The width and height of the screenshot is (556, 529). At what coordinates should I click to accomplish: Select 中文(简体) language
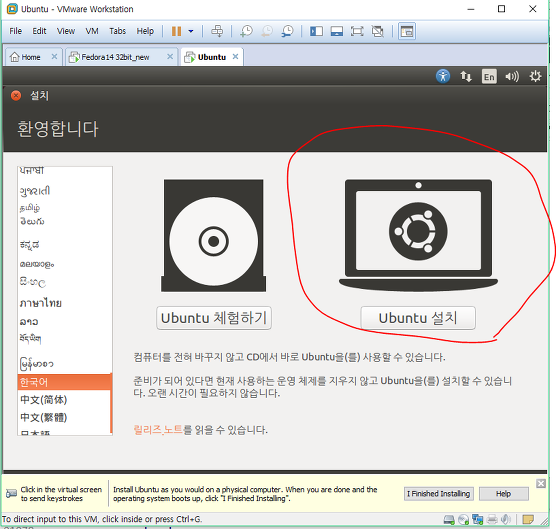[x=44, y=400]
